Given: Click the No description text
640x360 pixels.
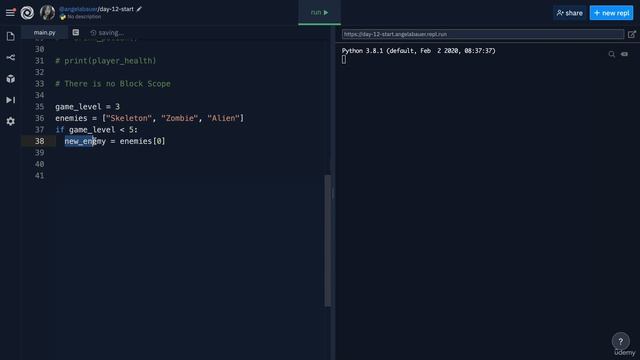Looking at the screenshot, I should 84,17.
